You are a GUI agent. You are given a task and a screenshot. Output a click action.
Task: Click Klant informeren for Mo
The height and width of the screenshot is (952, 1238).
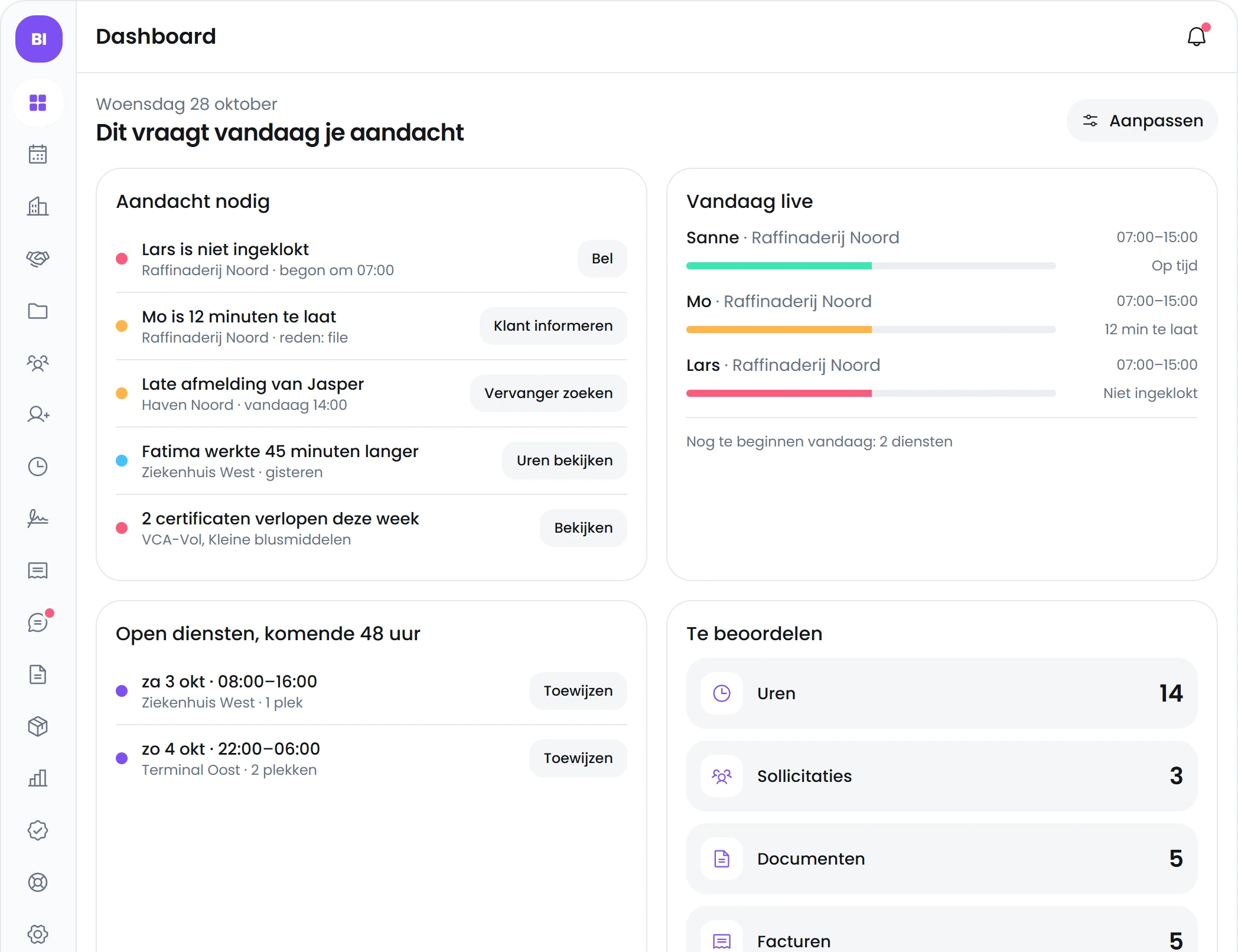[553, 326]
